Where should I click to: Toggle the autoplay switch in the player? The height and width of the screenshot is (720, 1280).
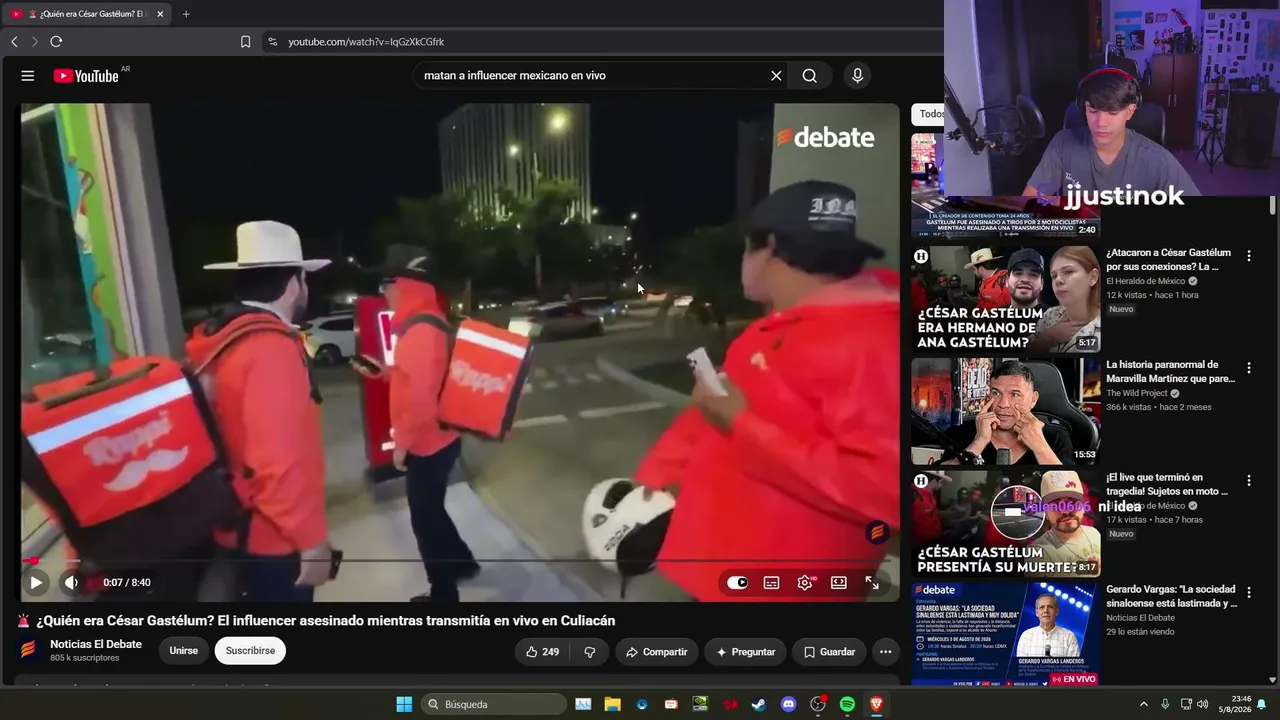(737, 583)
